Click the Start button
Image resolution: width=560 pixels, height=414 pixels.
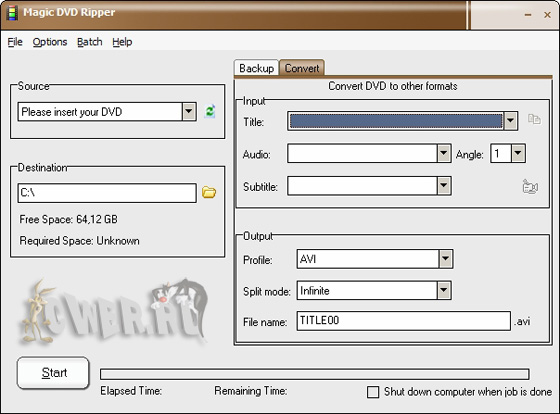53,373
